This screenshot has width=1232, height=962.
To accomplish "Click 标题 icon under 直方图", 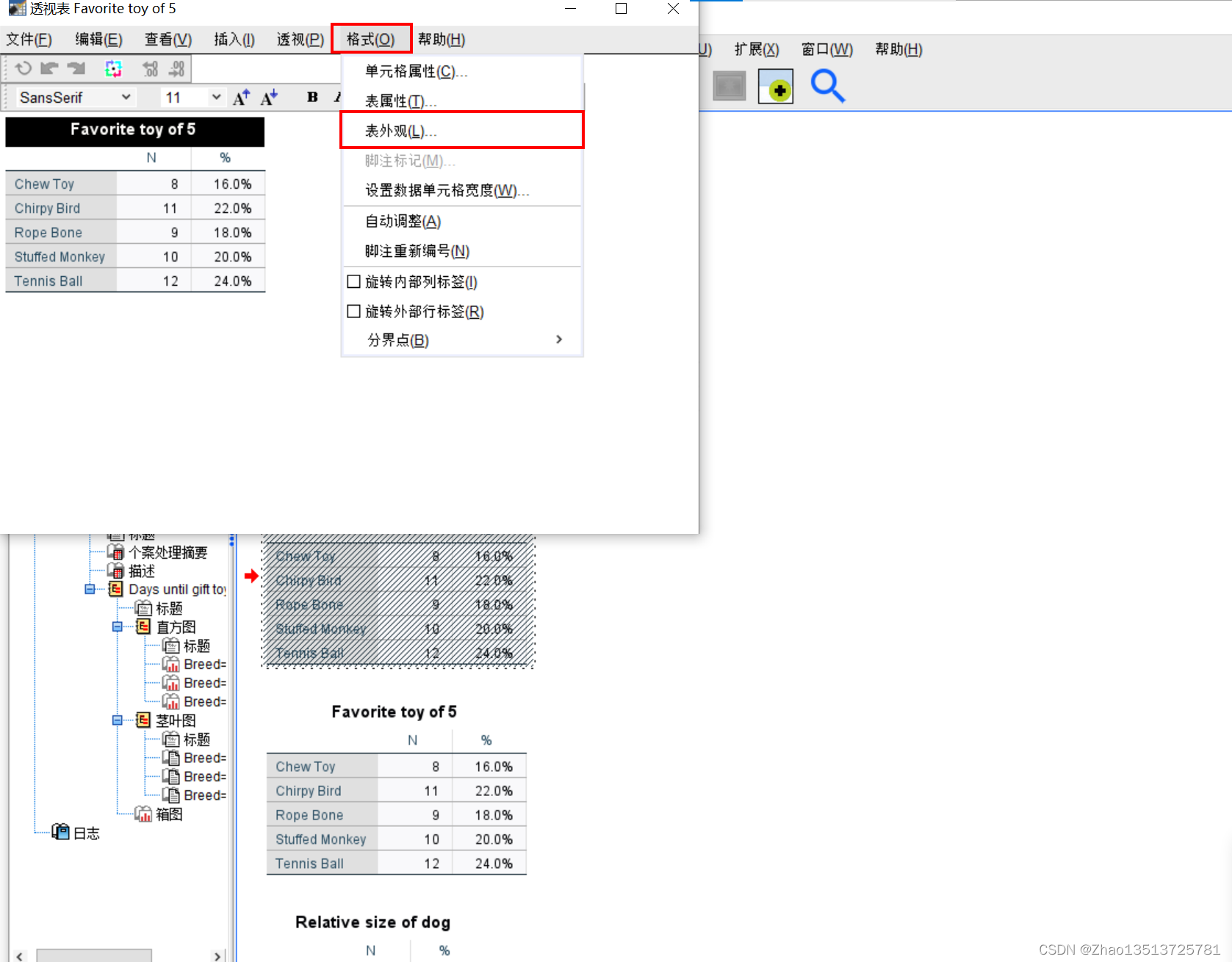I will (170, 645).
